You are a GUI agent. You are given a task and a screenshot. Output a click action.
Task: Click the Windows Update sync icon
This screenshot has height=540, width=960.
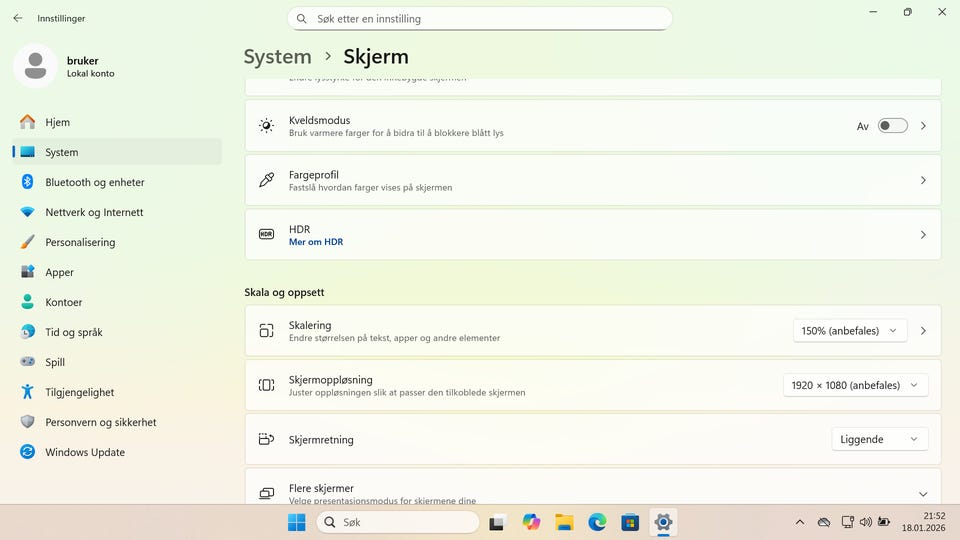coord(28,452)
